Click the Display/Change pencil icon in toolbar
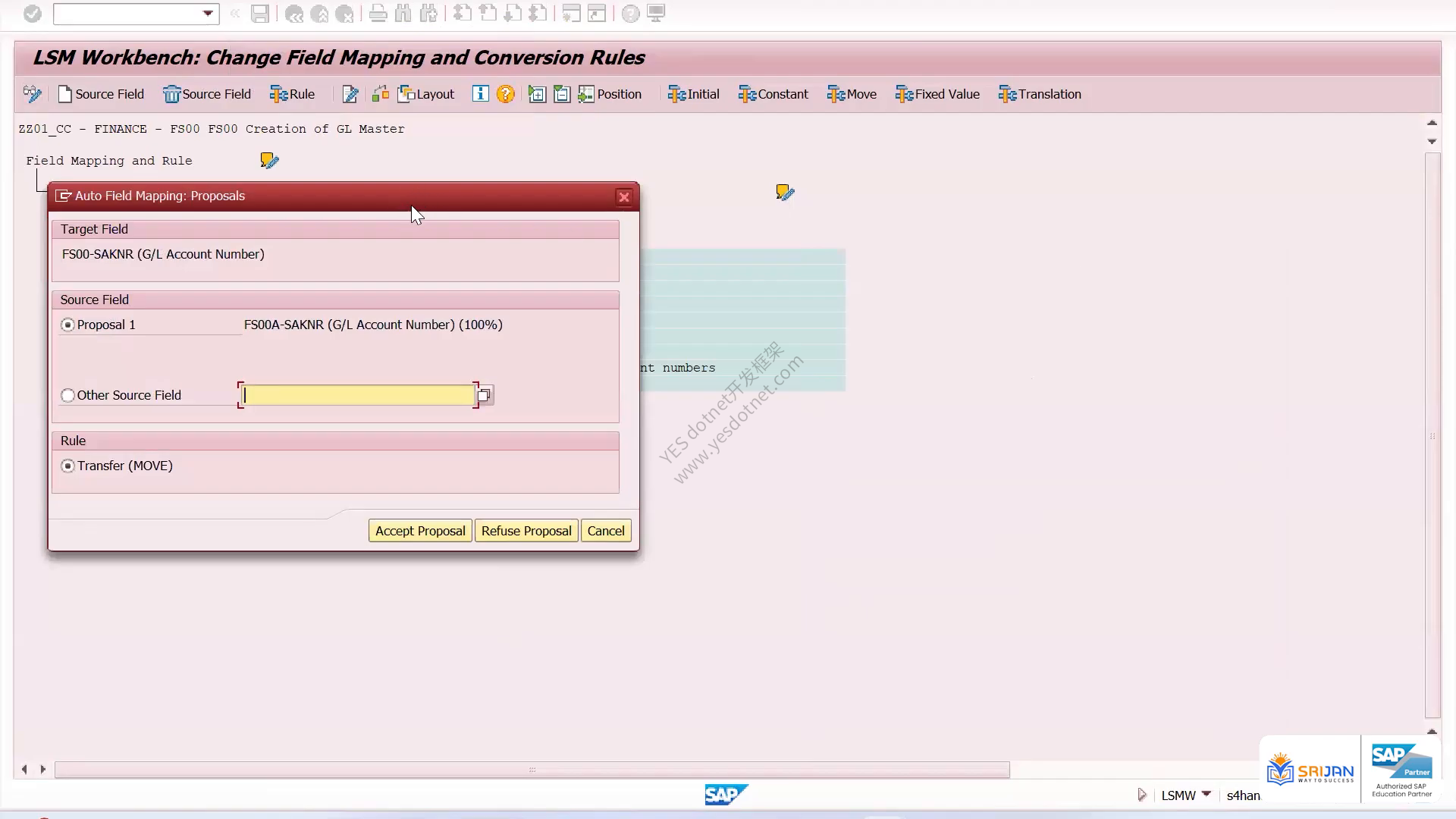Image resolution: width=1456 pixels, height=819 pixels. (350, 94)
